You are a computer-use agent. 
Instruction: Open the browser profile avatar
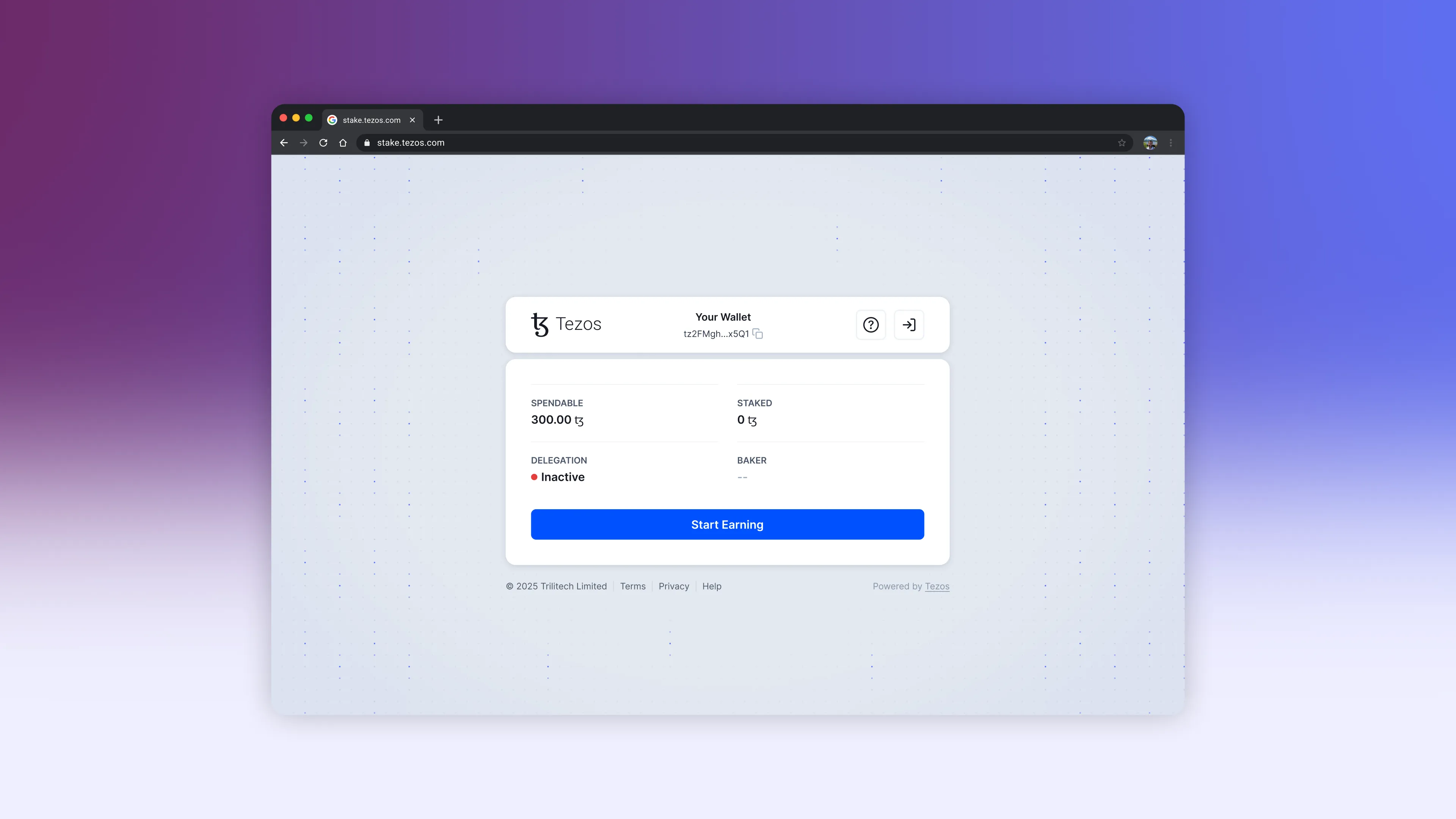tap(1150, 143)
